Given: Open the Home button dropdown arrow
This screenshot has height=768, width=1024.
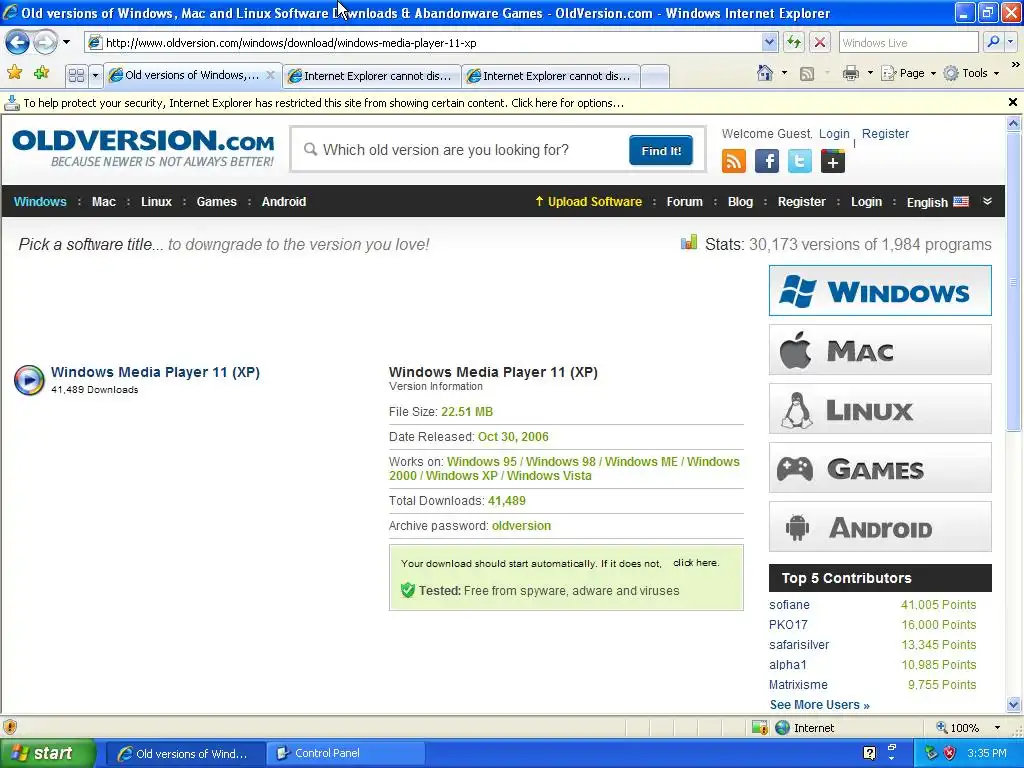Looking at the screenshot, I should coord(784,73).
